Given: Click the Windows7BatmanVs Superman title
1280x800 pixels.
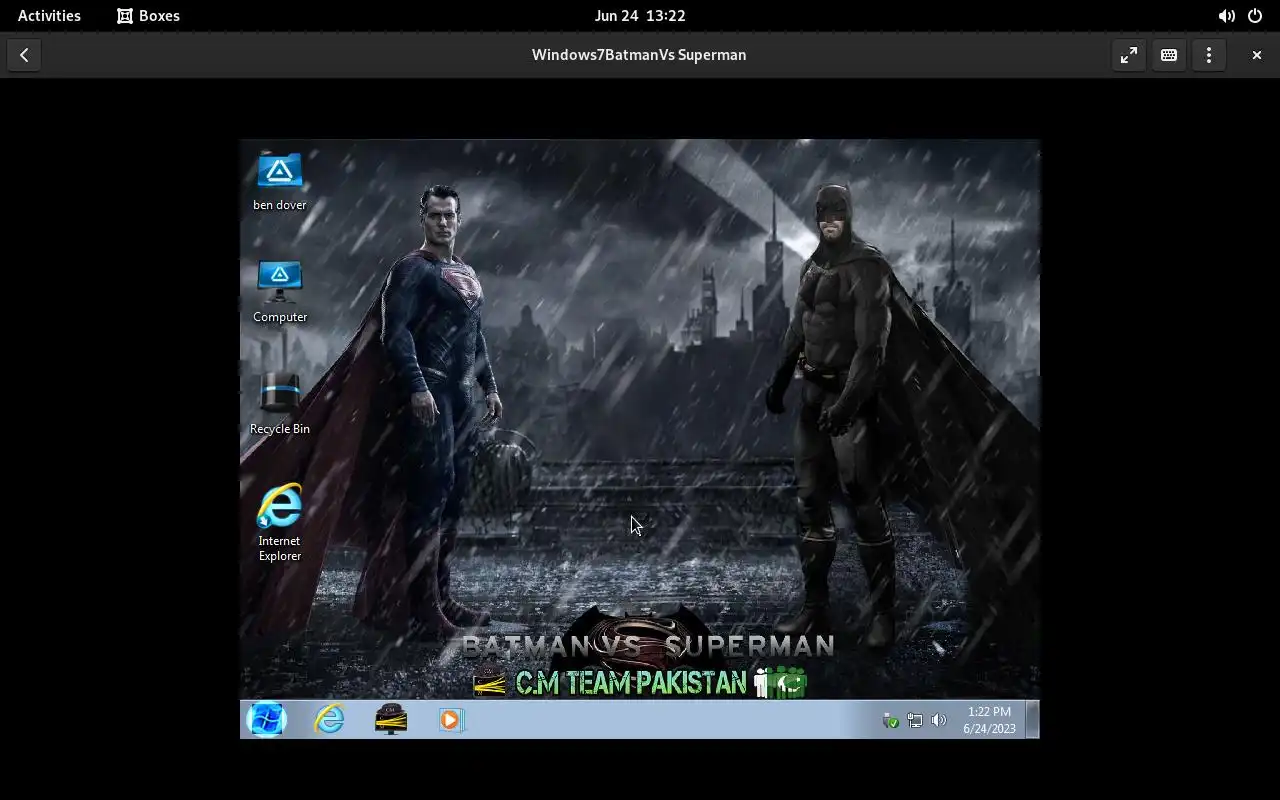Looking at the screenshot, I should (639, 55).
